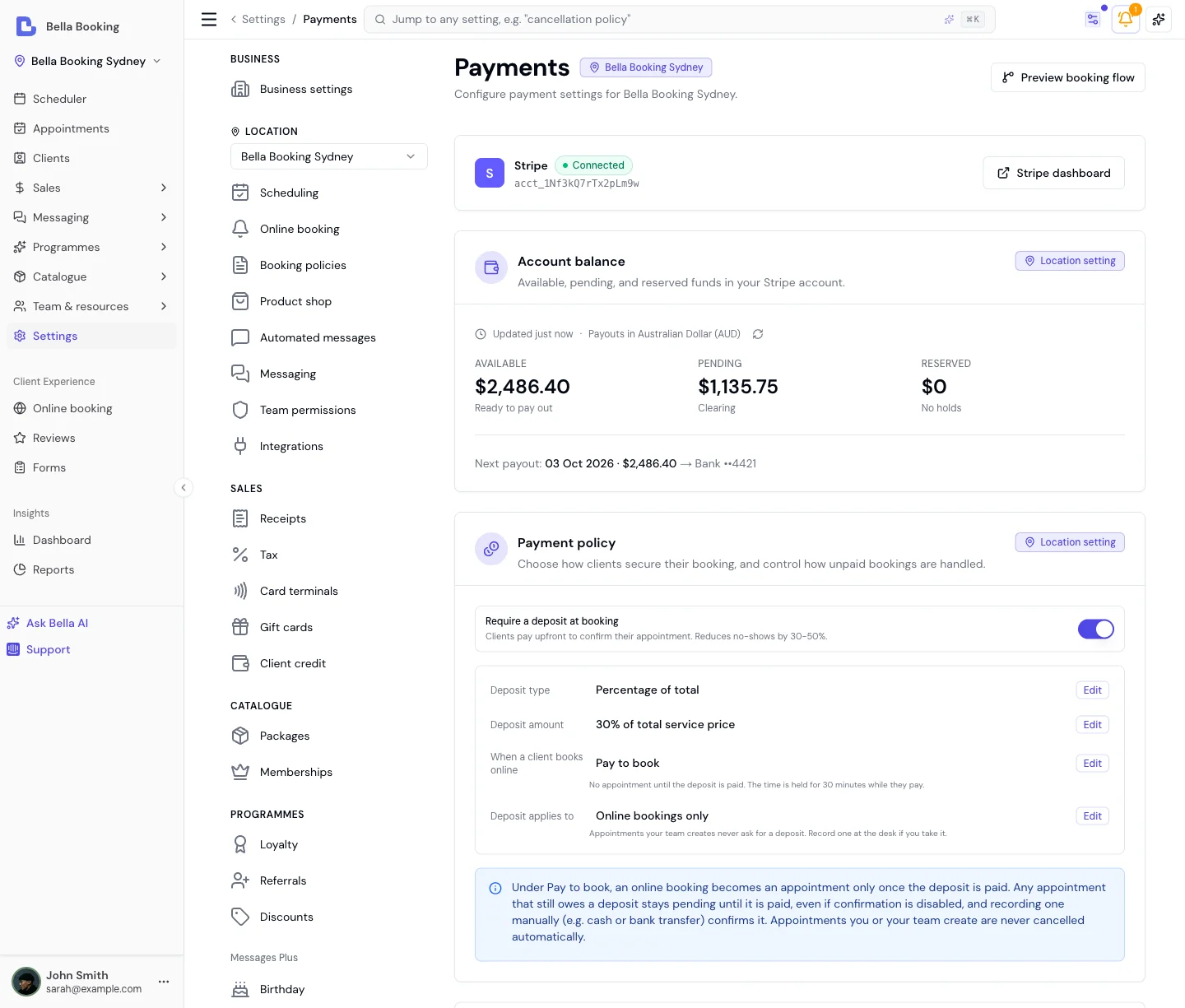The height and width of the screenshot is (1008, 1185).
Task: Expand the Catalogue sidebar submenu
Action: coord(164,276)
